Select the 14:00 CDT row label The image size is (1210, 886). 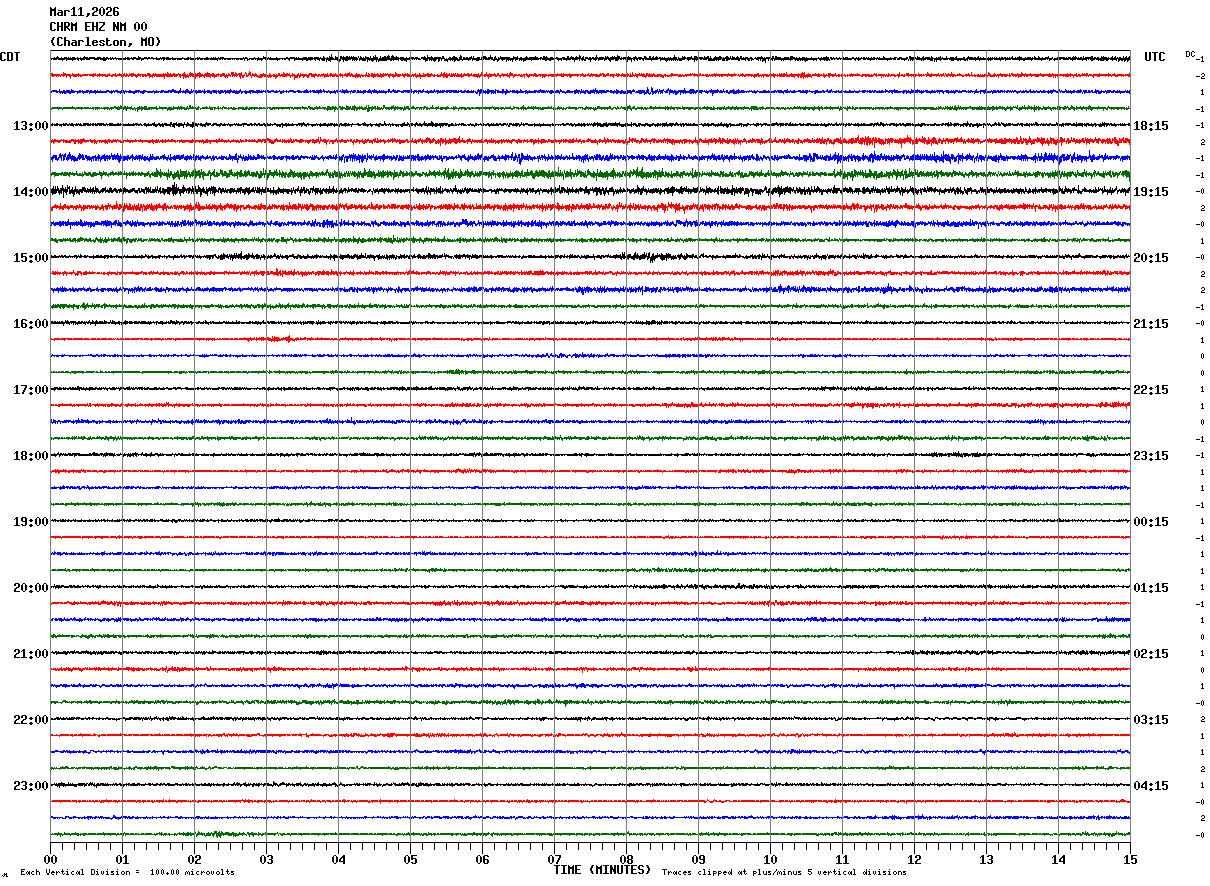point(30,192)
